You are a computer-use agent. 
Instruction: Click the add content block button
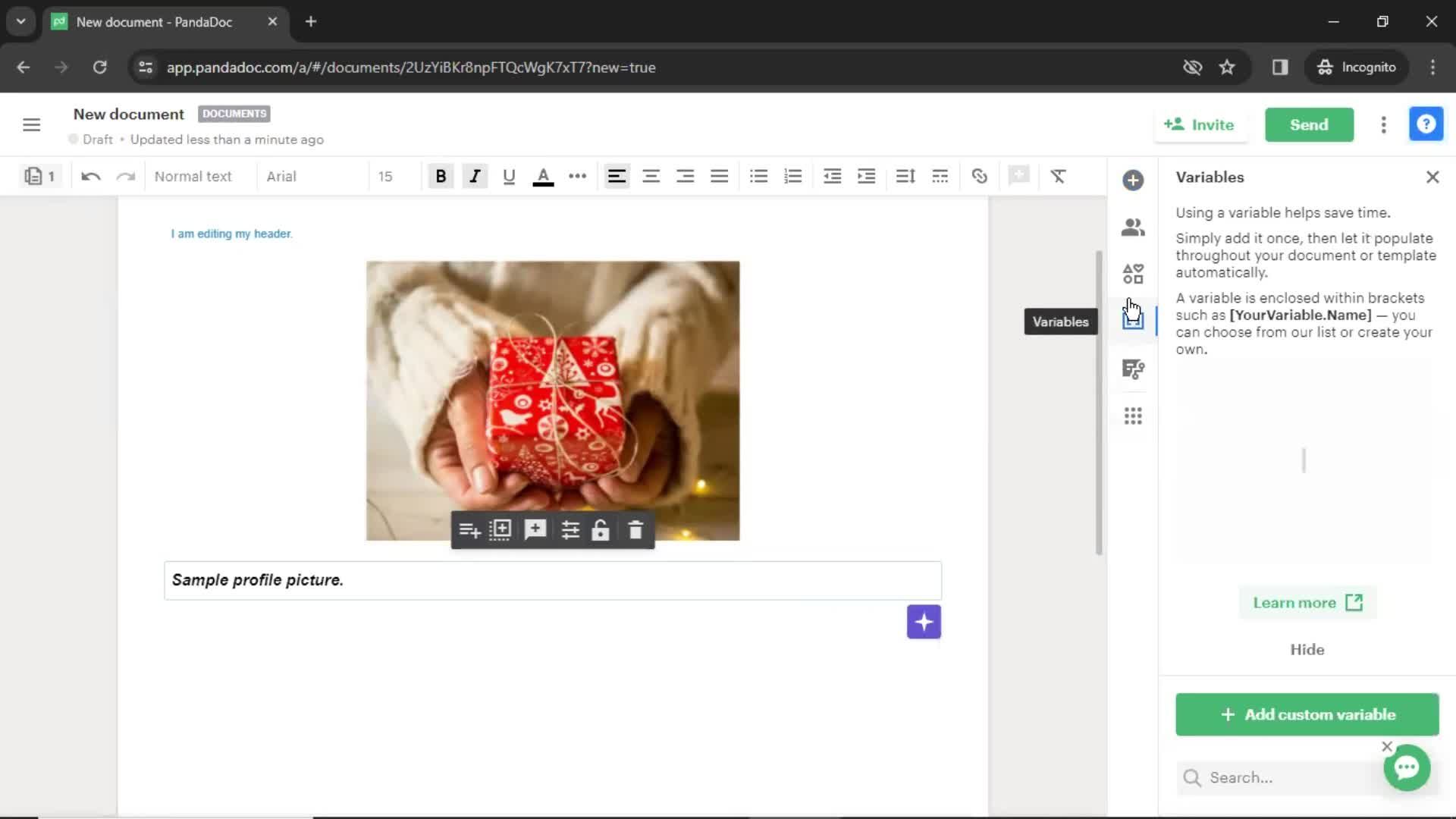click(924, 622)
